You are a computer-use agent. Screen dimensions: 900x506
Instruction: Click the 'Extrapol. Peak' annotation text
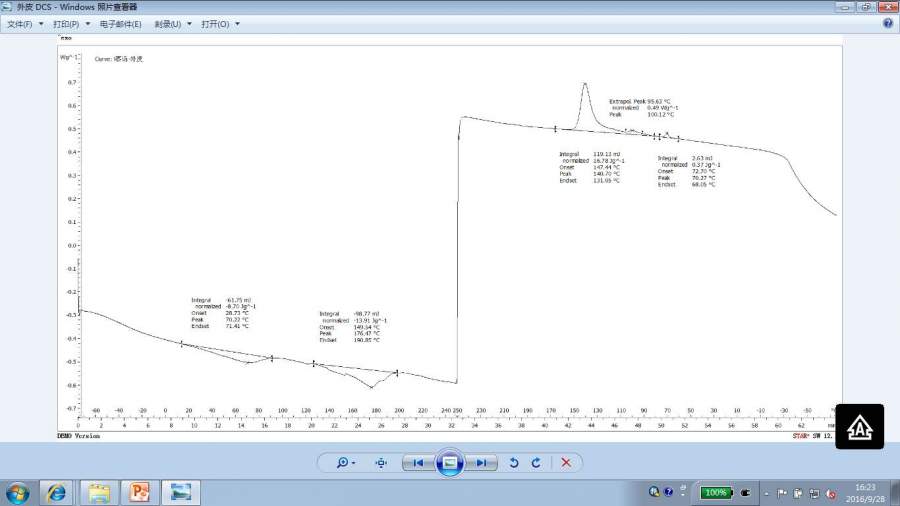627,102
